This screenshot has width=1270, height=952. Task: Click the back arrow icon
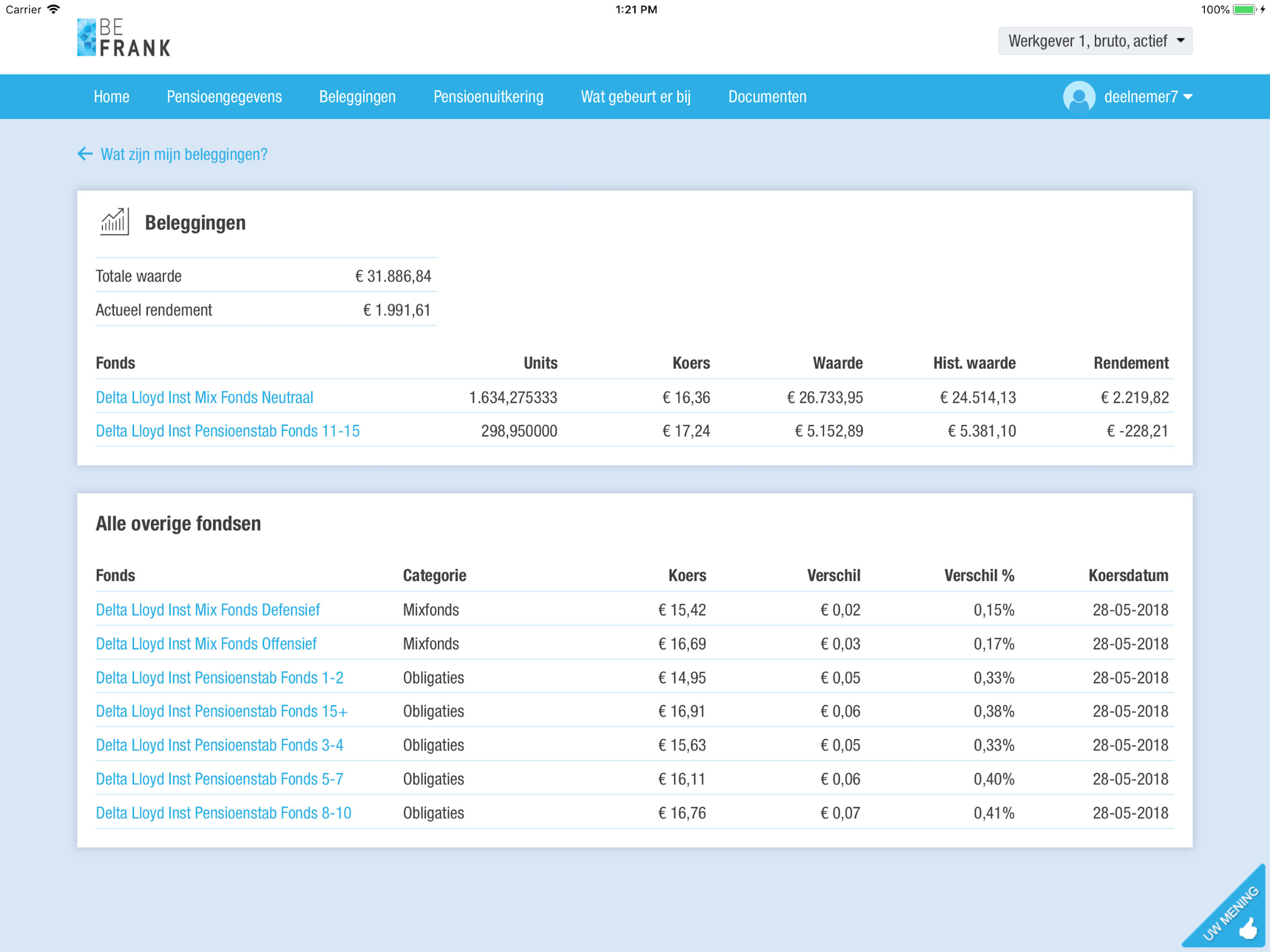tap(85, 154)
